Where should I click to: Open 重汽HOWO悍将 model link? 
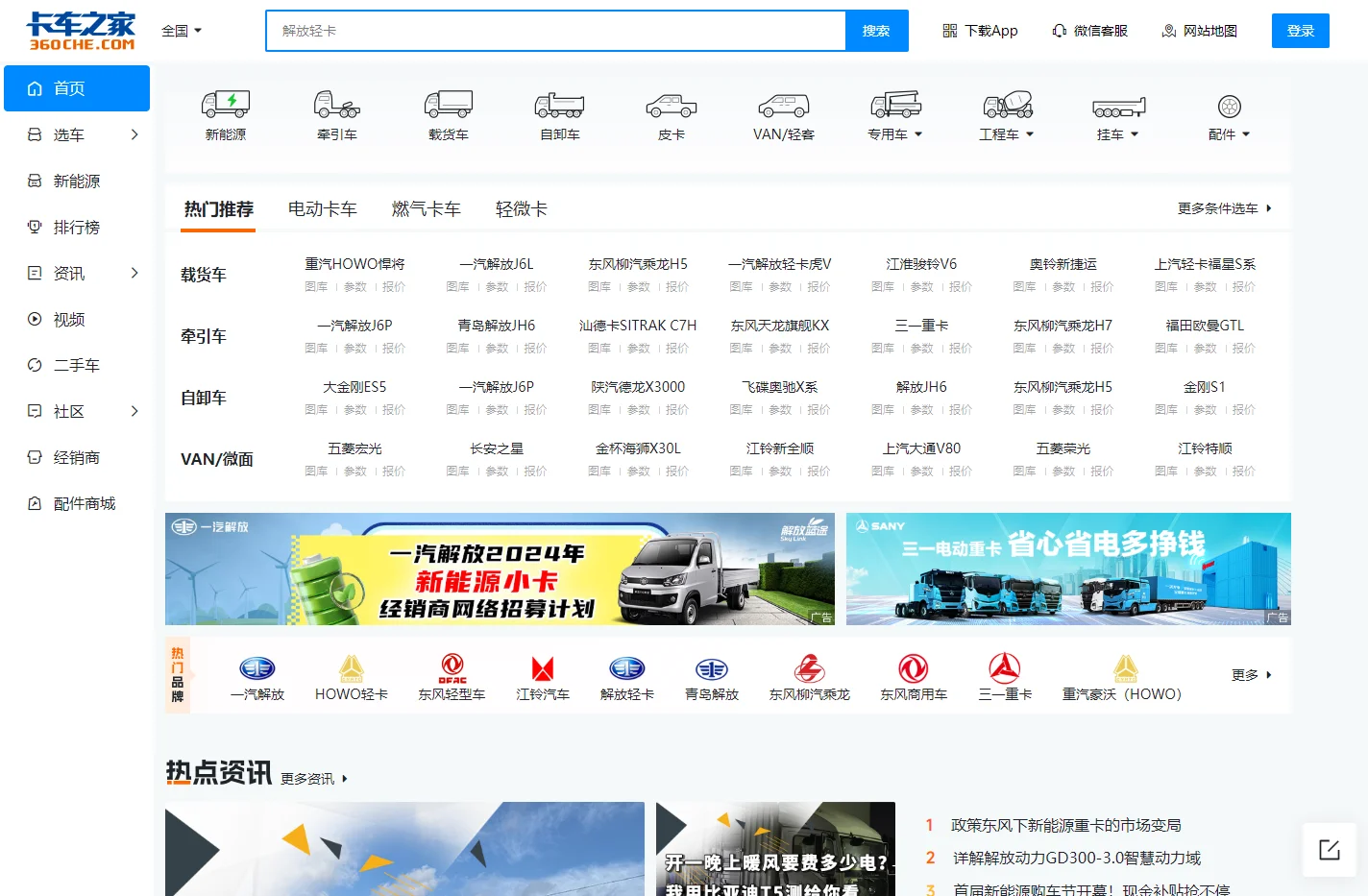point(354,264)
